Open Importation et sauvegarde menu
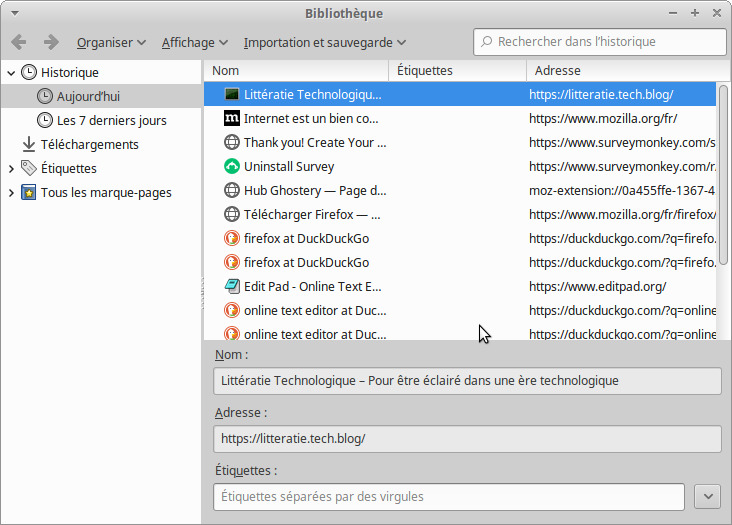The height and width of the screenshot is (525, 732). pyautogui.click(x=324, y=42)
